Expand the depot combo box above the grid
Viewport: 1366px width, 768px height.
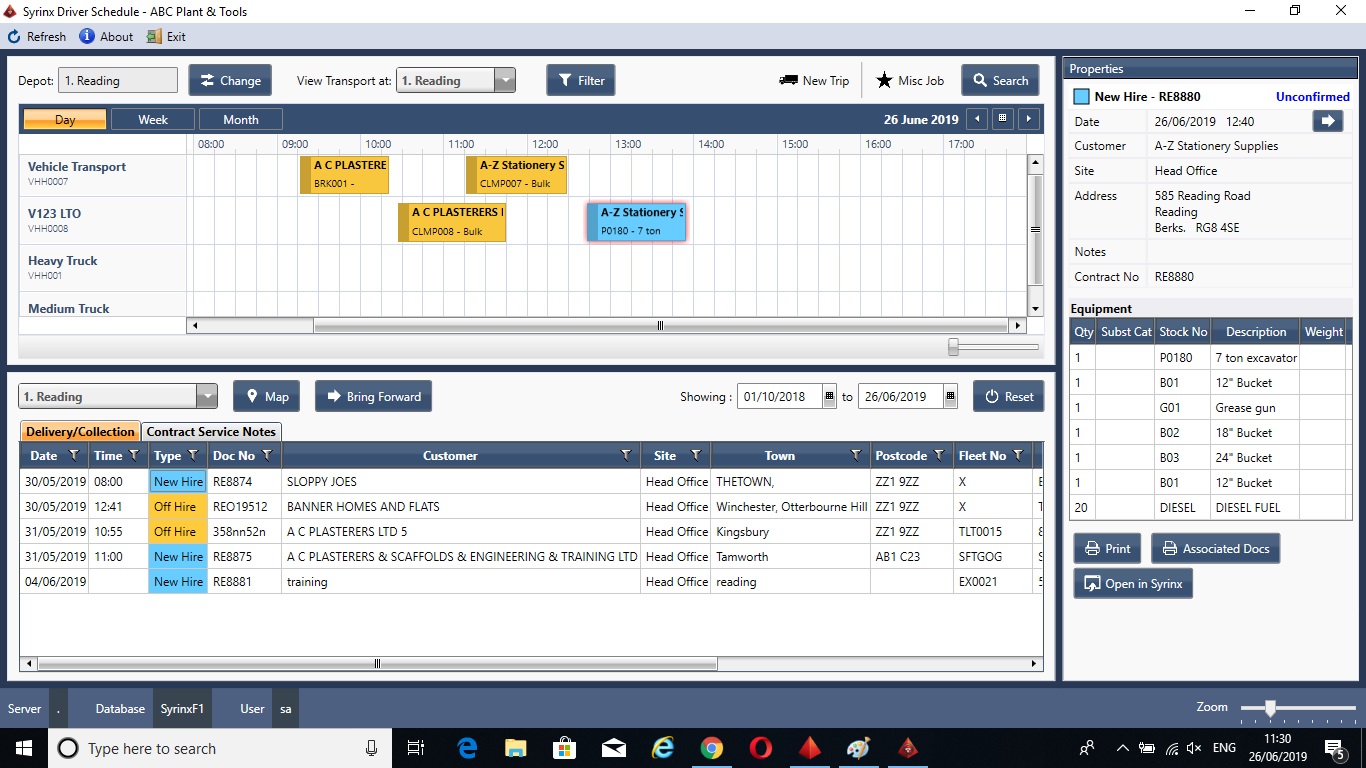click(207, 396)
